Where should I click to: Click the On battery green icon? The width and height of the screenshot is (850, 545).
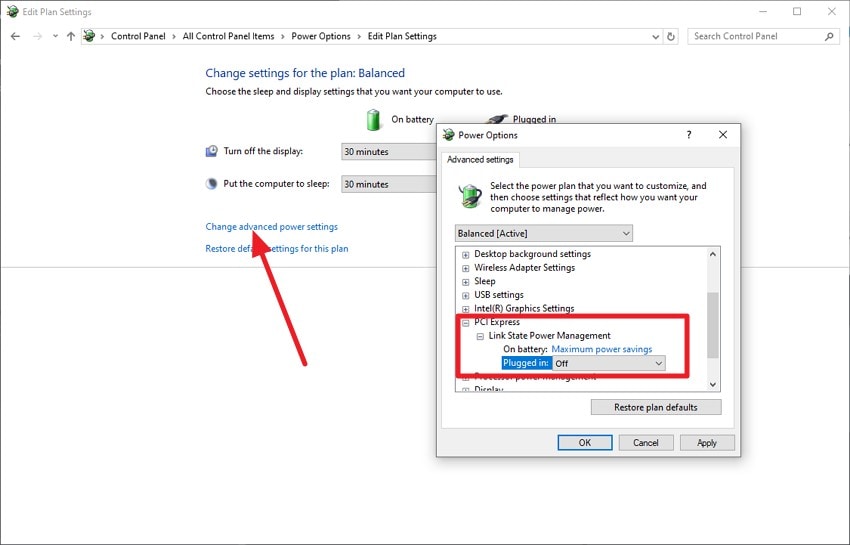(374, 120)
